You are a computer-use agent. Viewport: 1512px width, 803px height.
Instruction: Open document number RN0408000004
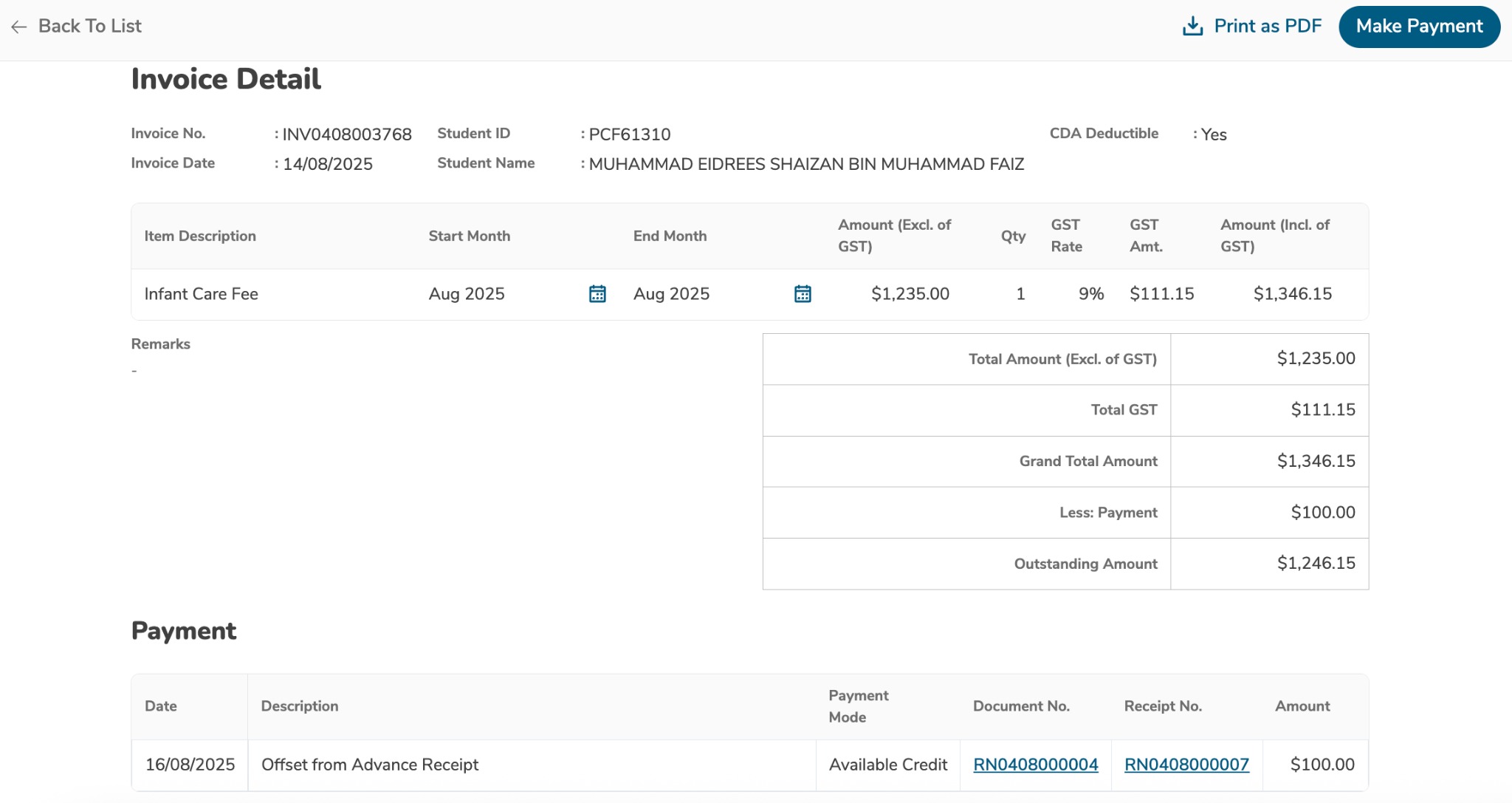click(1035, 765)
